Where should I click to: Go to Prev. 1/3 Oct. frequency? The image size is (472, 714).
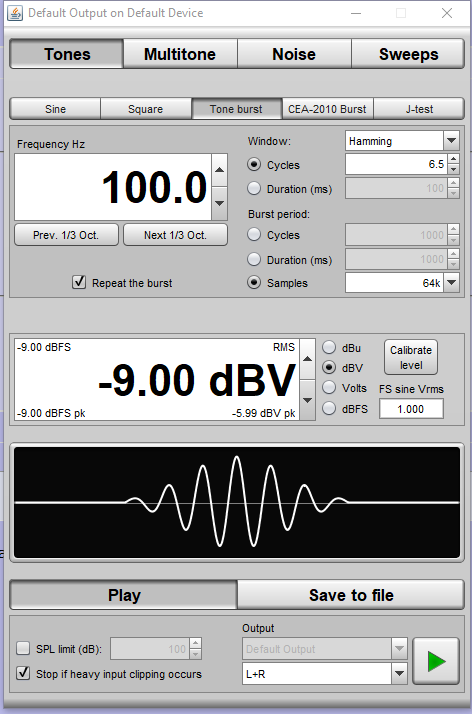point(66,235)
